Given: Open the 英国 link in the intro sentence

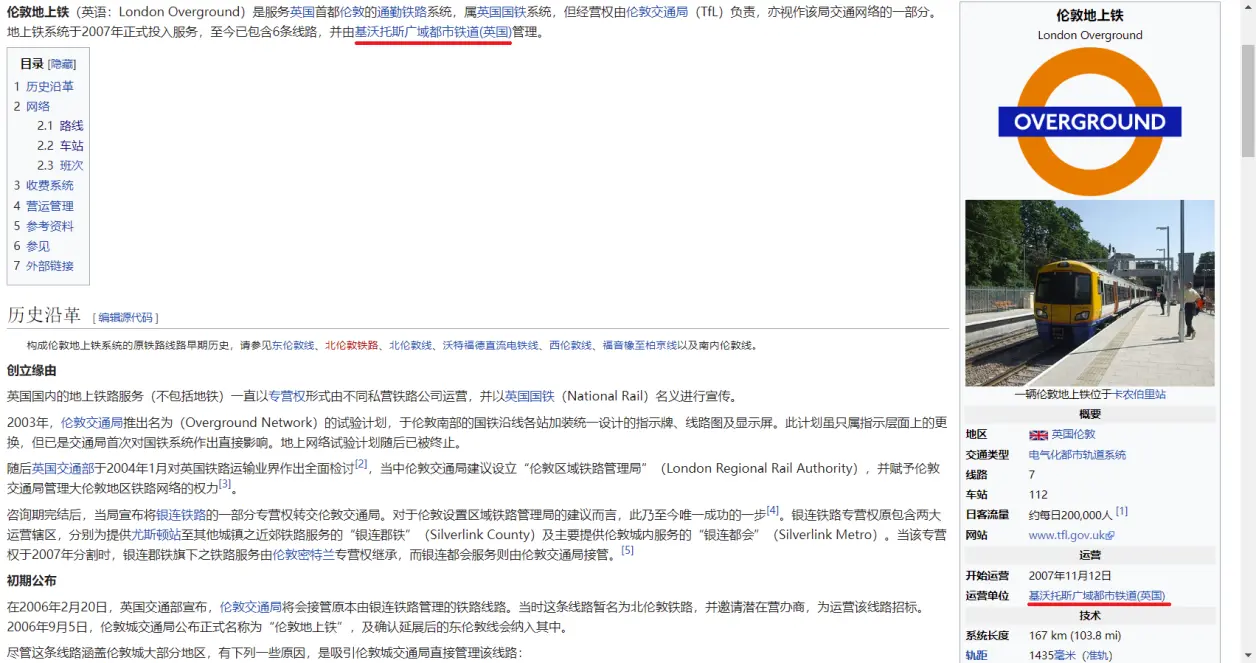Looking at the screenshot, I should (302, 12).
